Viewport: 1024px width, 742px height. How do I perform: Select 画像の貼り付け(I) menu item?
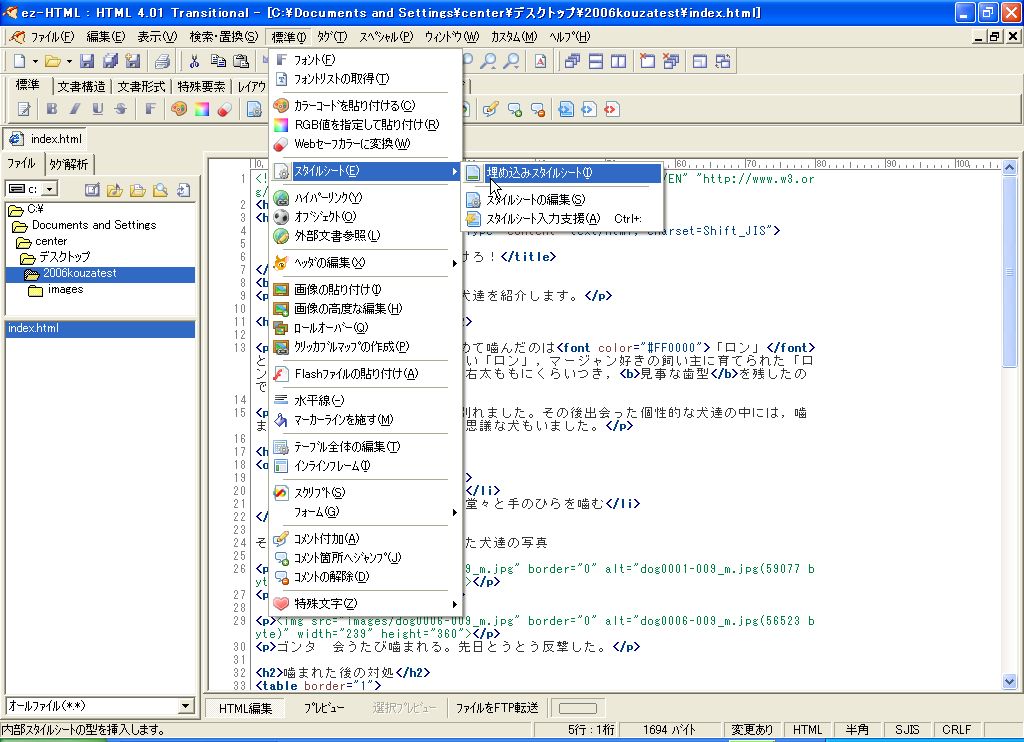coord(366,289)
